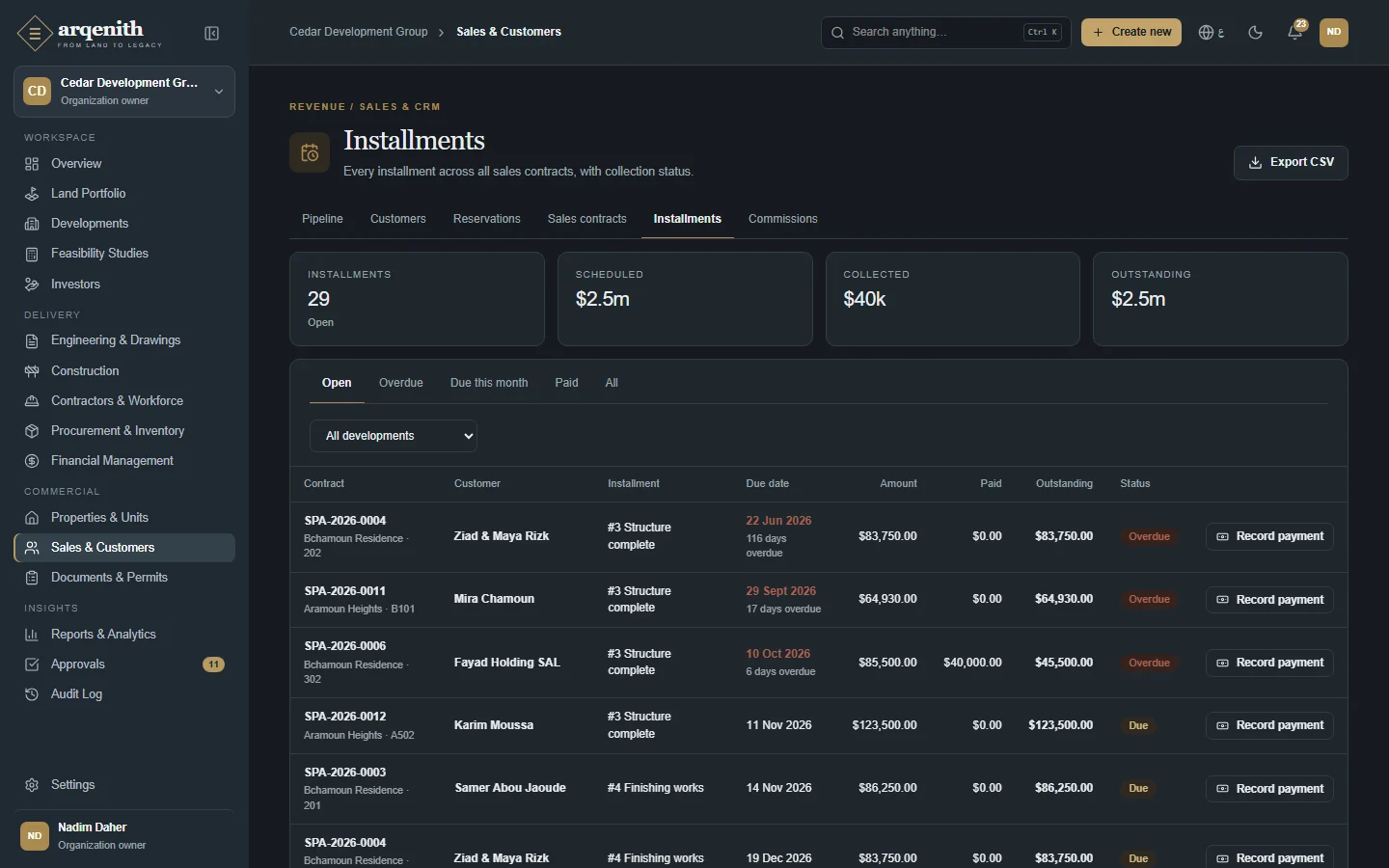Click the Search anything field
The image size is (1389, 868).
click(946, 32)
